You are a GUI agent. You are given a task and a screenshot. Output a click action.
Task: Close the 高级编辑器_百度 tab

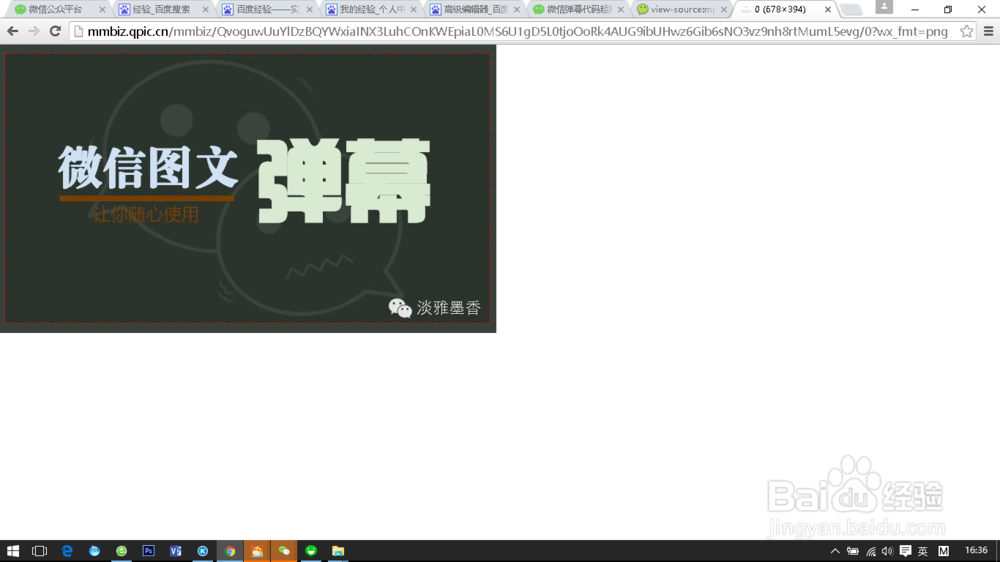[x=517, y=10]
